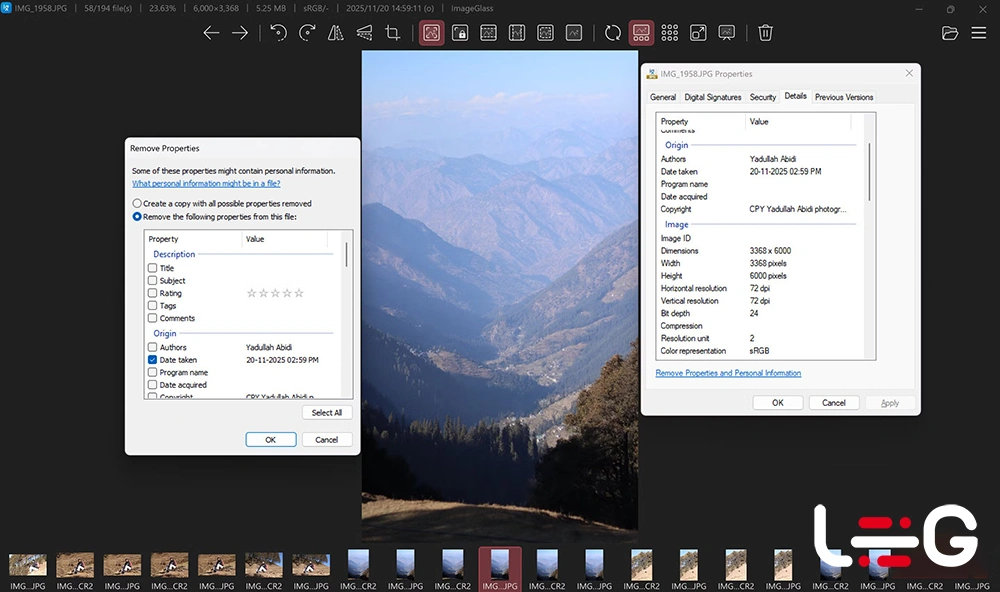The image size is (1000, 592).
Task: Click the open file folder icon
Action: point(950,33)
